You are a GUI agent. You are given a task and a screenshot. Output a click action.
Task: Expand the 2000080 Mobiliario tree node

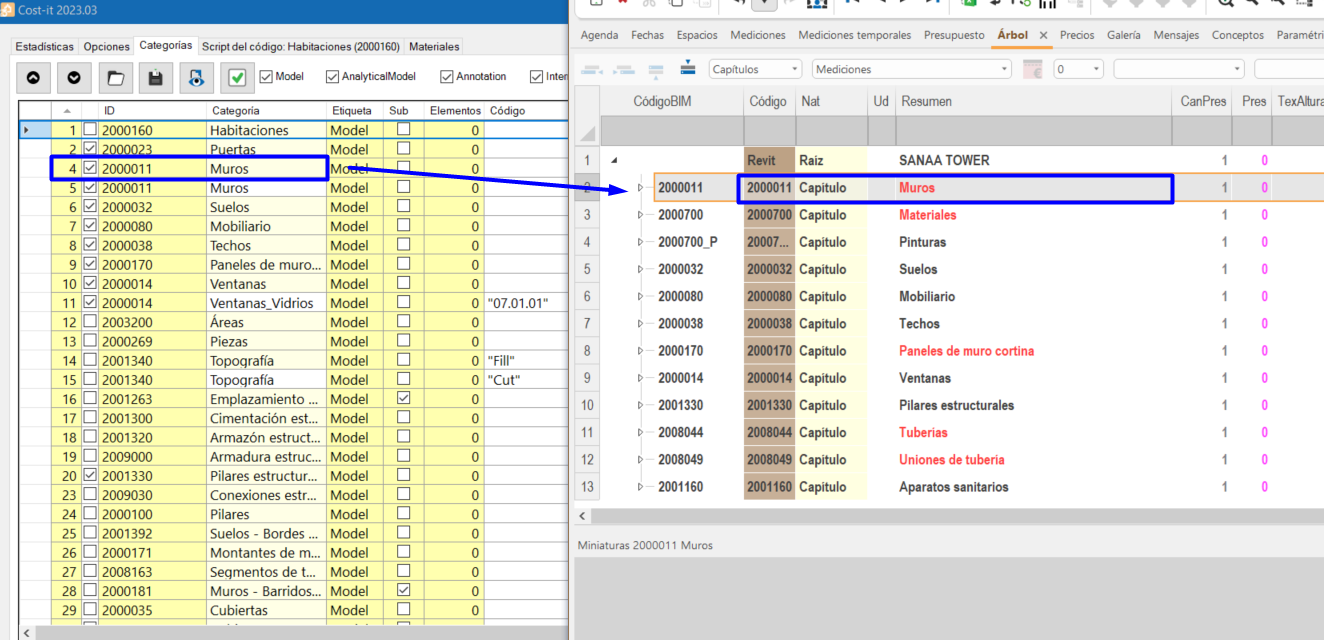[x=641, y=297]
